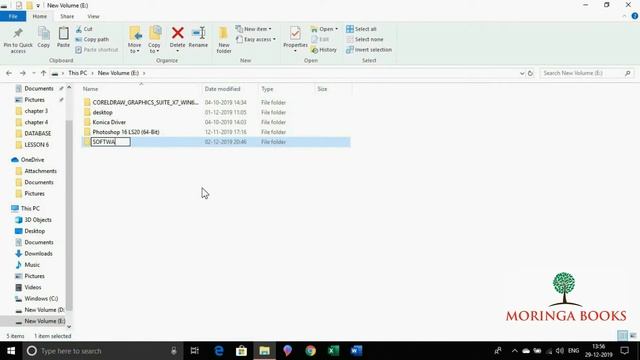Create a New folder from ribbon
Viewport: 640px width, 360px height.
point(224,40)
